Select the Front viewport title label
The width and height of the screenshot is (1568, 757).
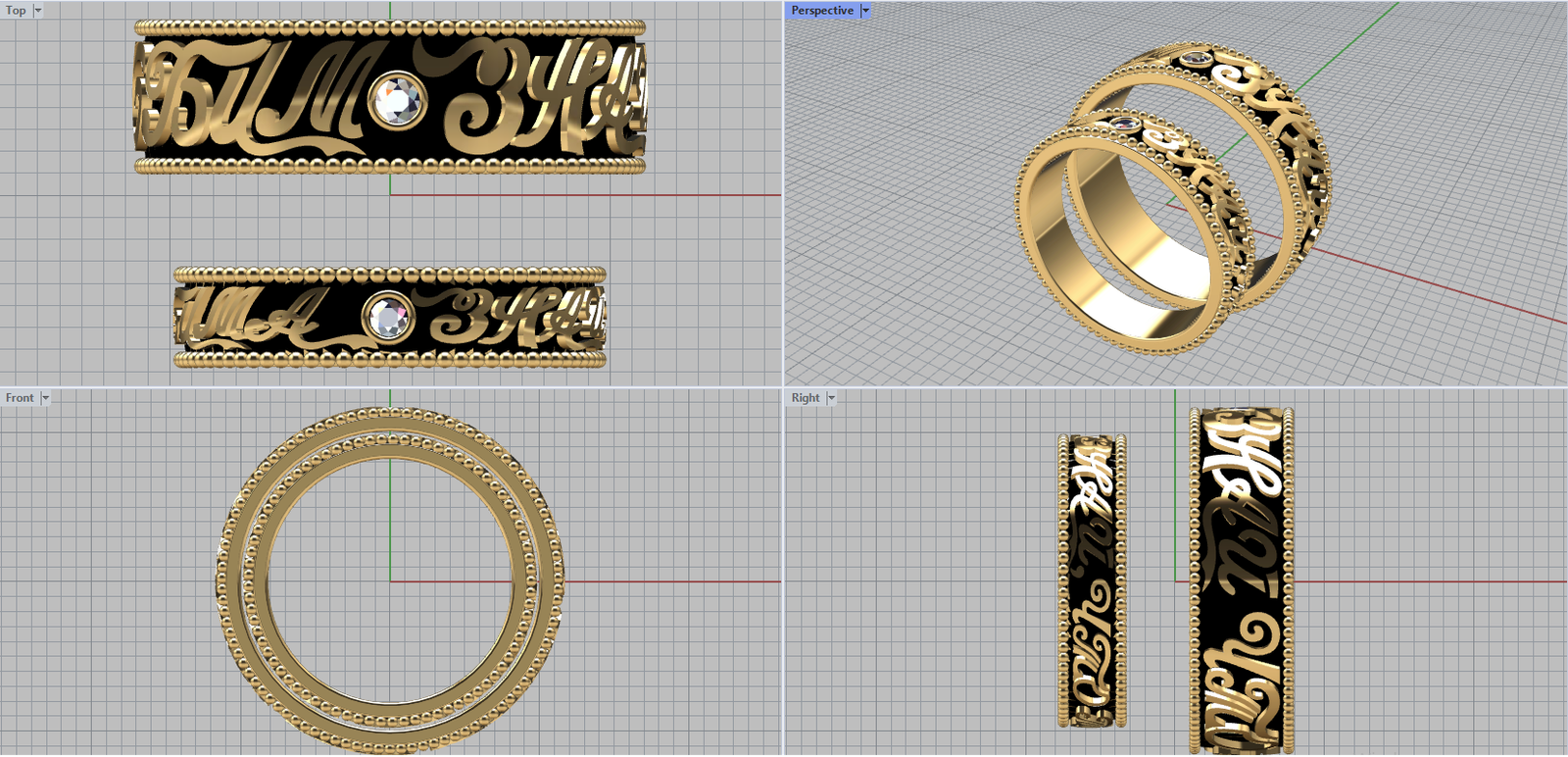click(x=19, y=398)
